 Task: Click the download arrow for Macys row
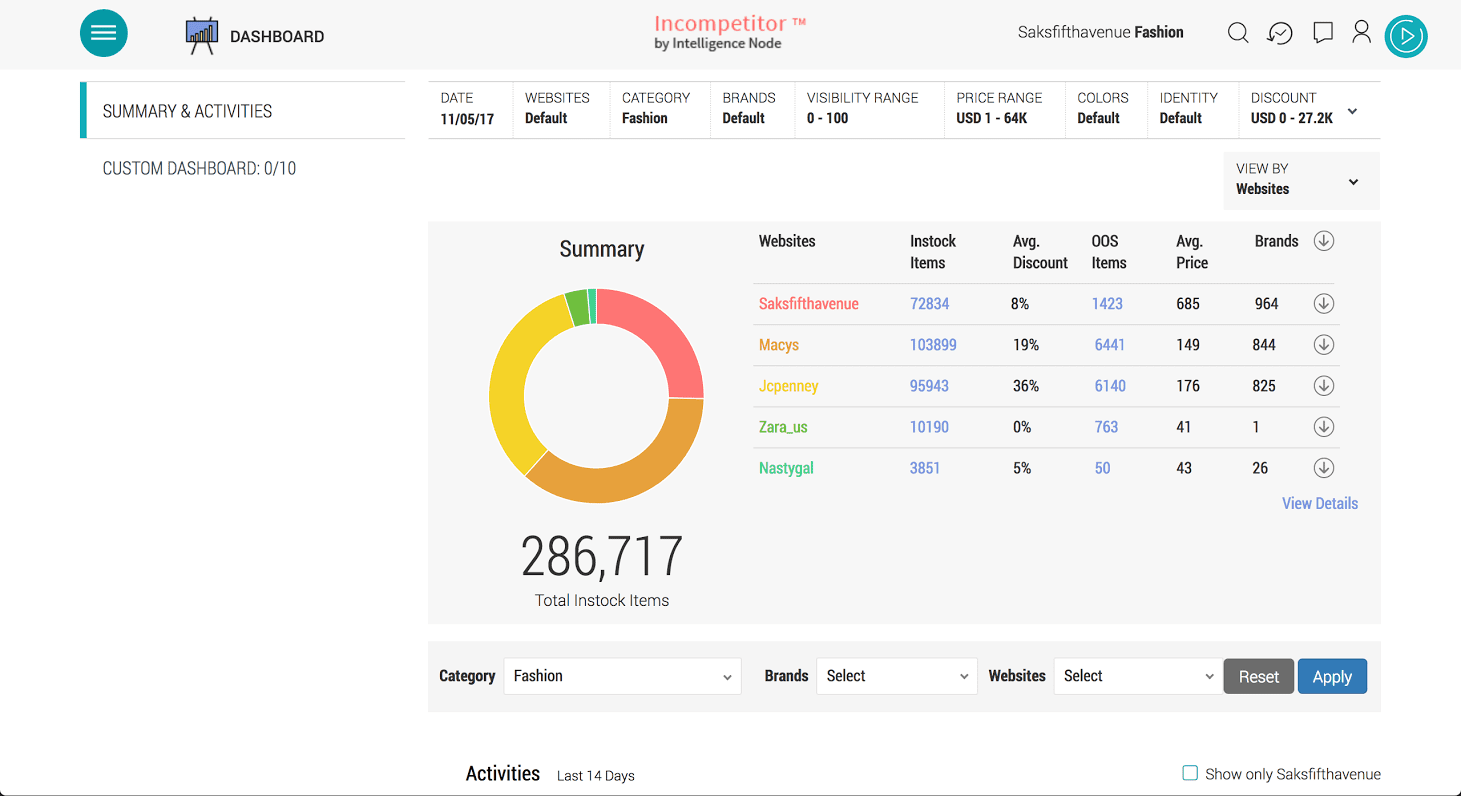[1323, 345]
